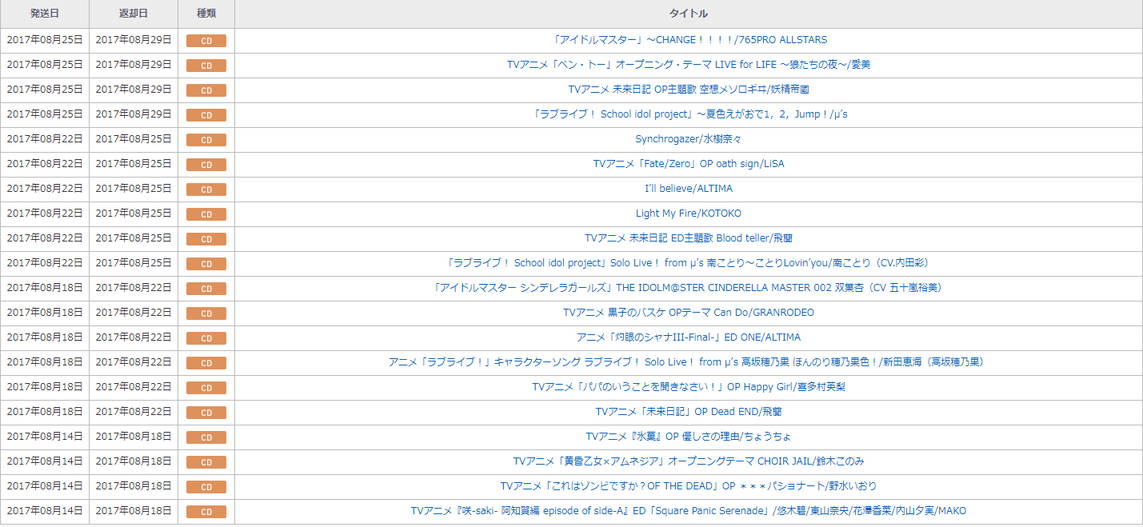Screen dimensions: 1143x527
Task: Select the 2017年08月22日 return date in Happy Girl row
Action: (x=133, y=386)
